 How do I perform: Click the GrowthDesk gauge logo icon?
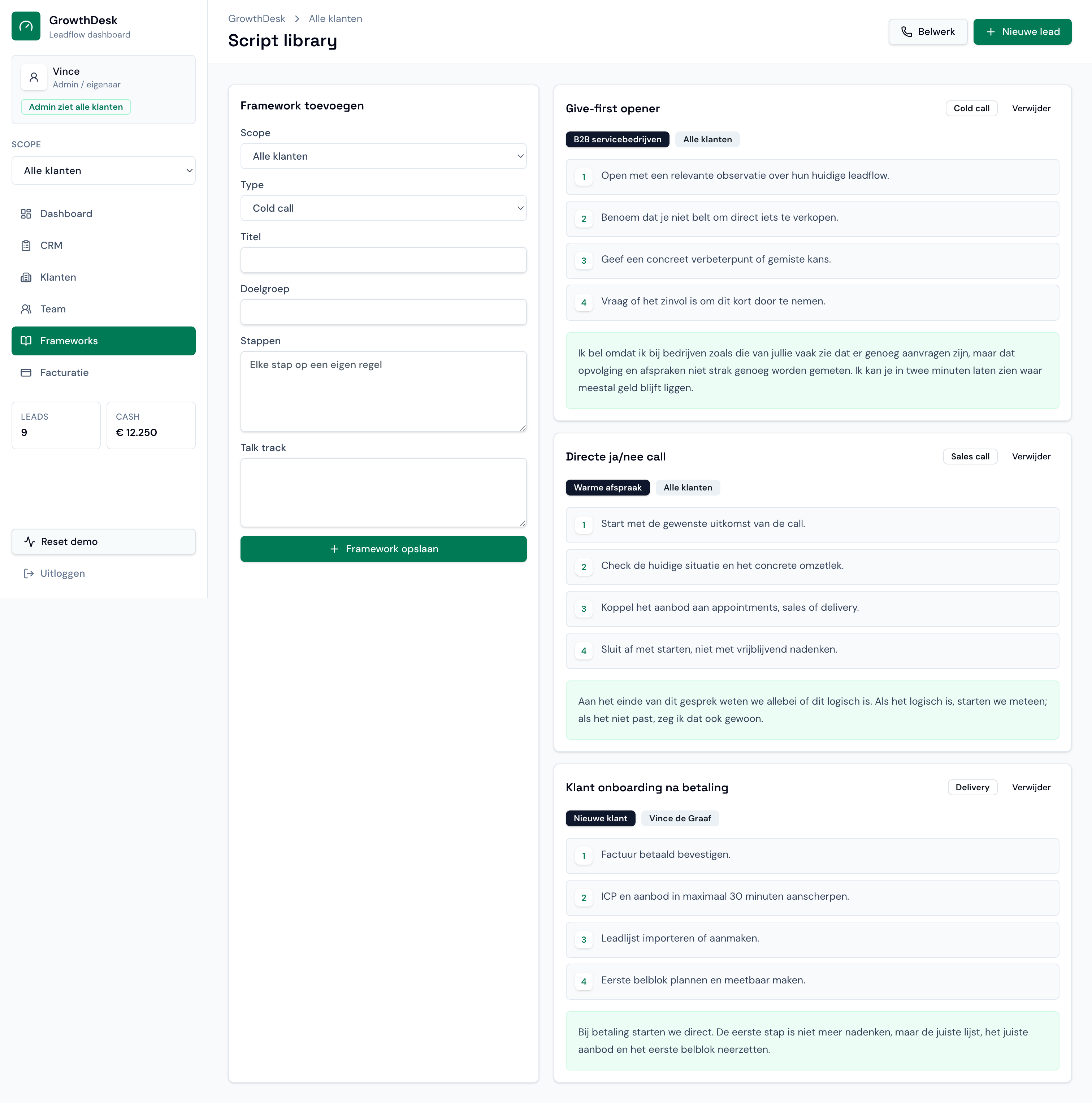click(x=26, y=26)
